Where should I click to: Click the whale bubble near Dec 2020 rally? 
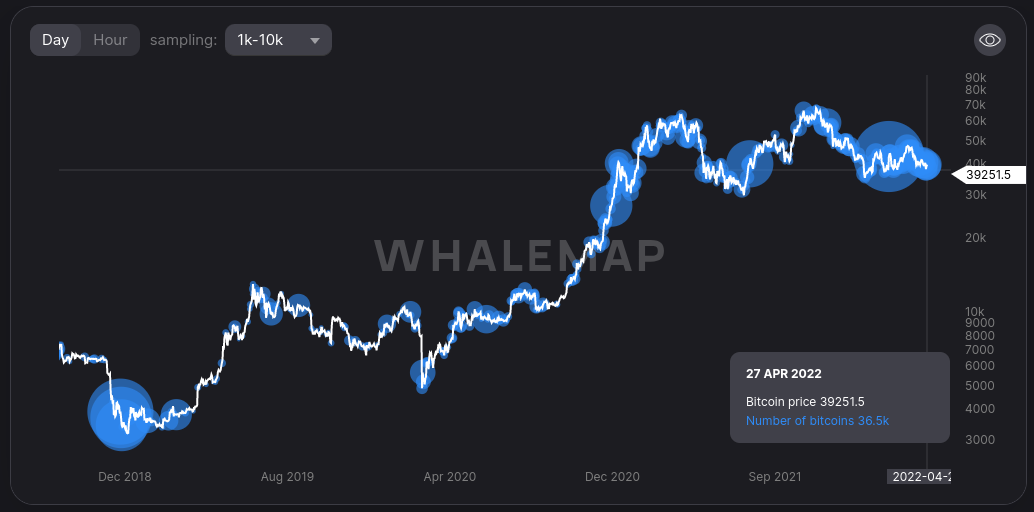(610, 205)
